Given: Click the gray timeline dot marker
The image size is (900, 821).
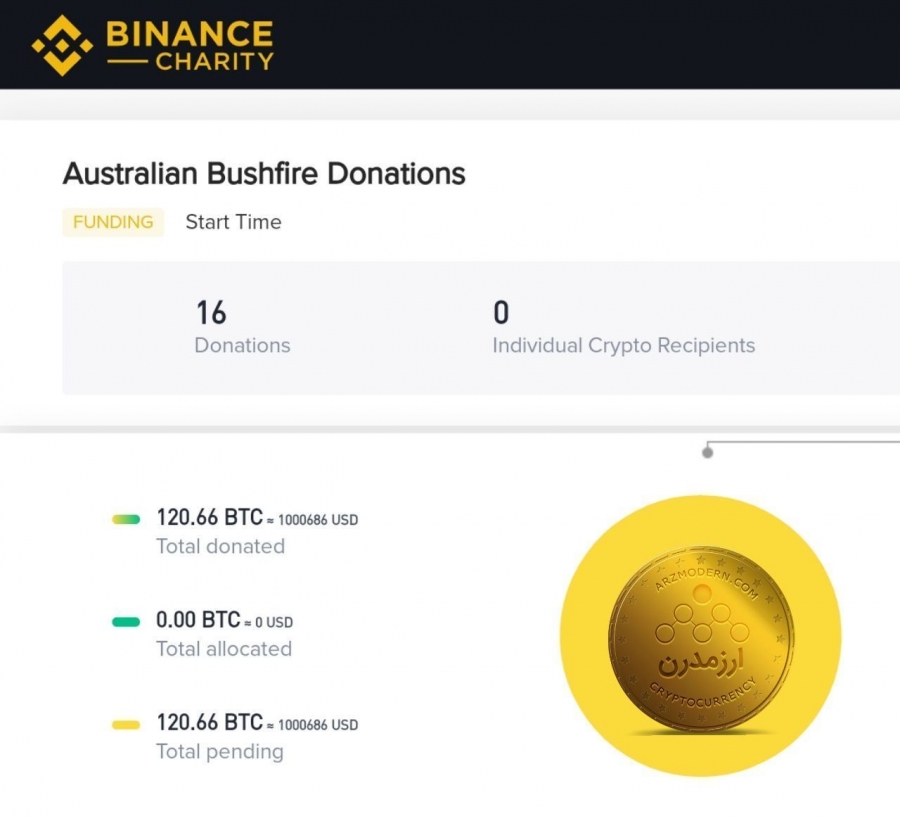Looking at the screenshot, I should pyautogui.click(x=708, y=453).
